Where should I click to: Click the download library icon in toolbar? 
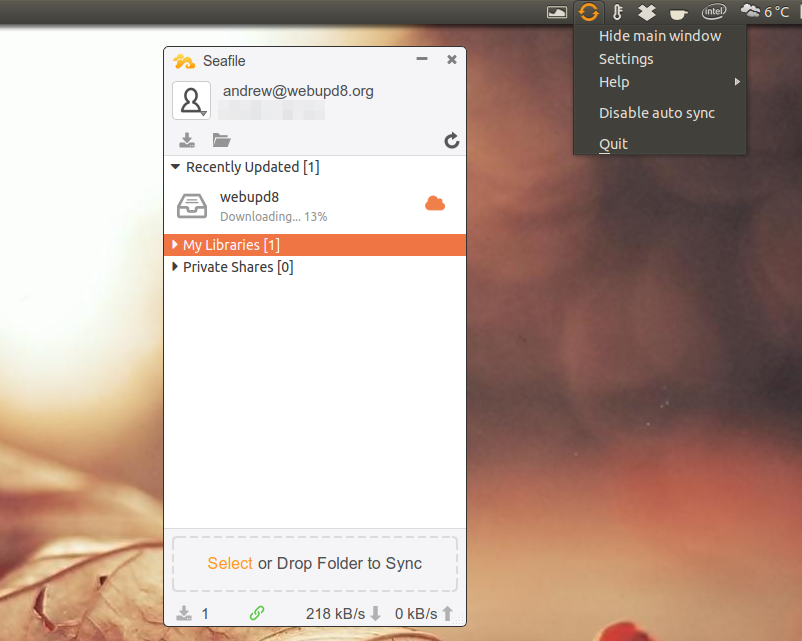(187, 140)
